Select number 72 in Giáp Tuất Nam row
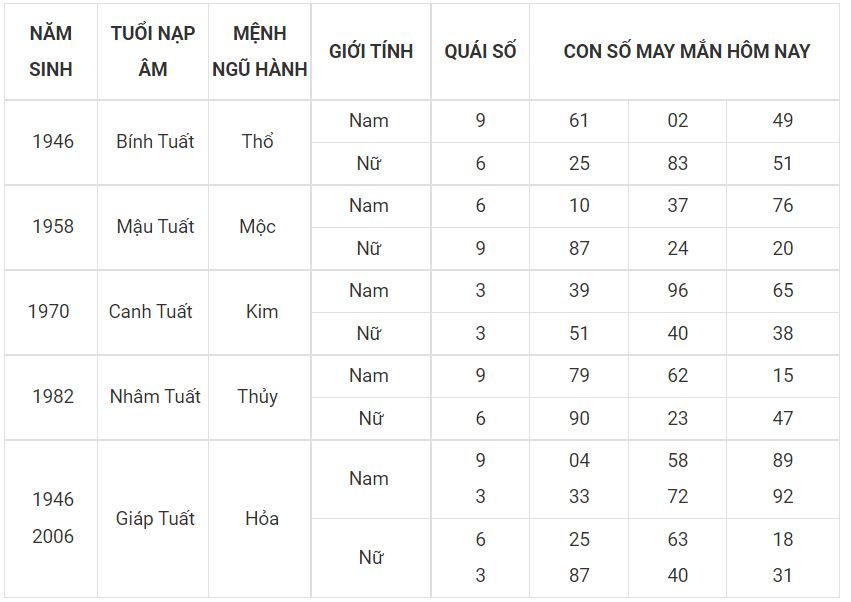This screenshot has height=602, width=851. (x=677, y=496)
